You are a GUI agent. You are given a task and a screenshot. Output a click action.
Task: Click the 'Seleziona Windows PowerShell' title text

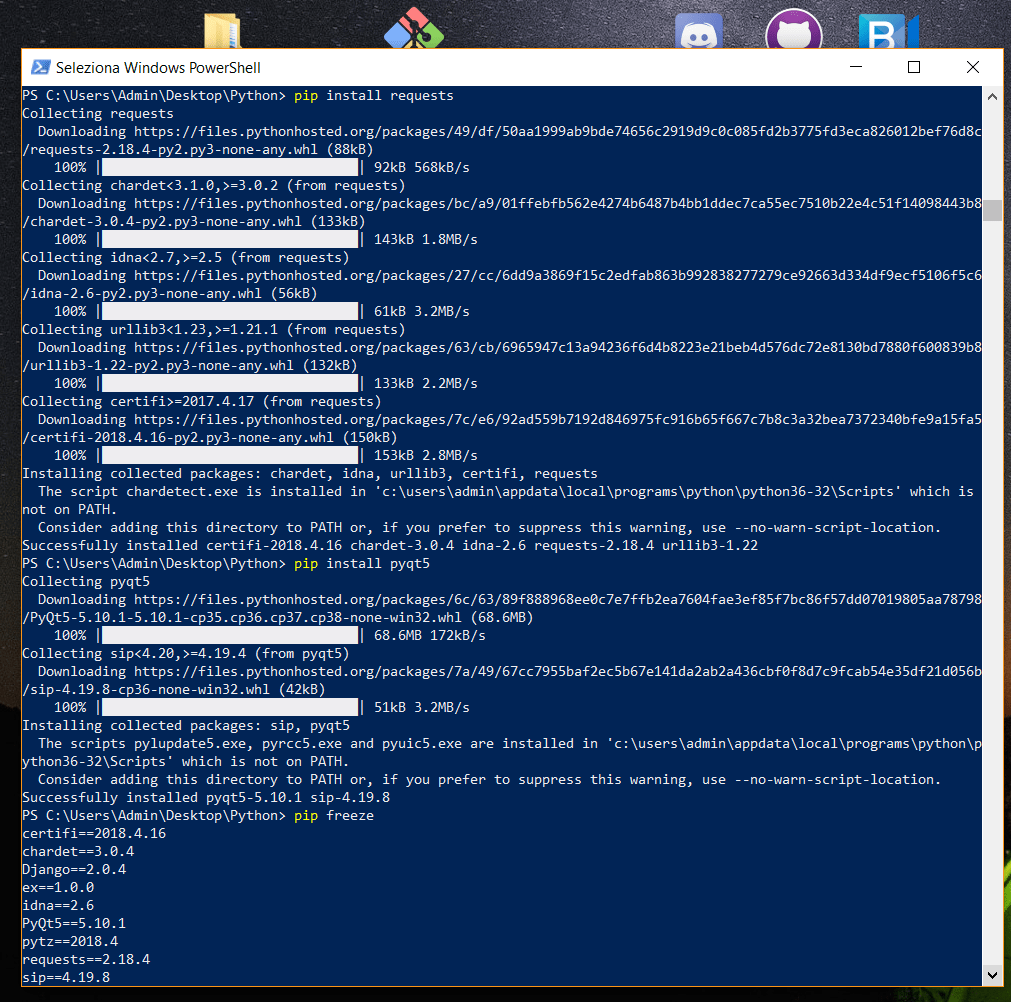(158, 68)
